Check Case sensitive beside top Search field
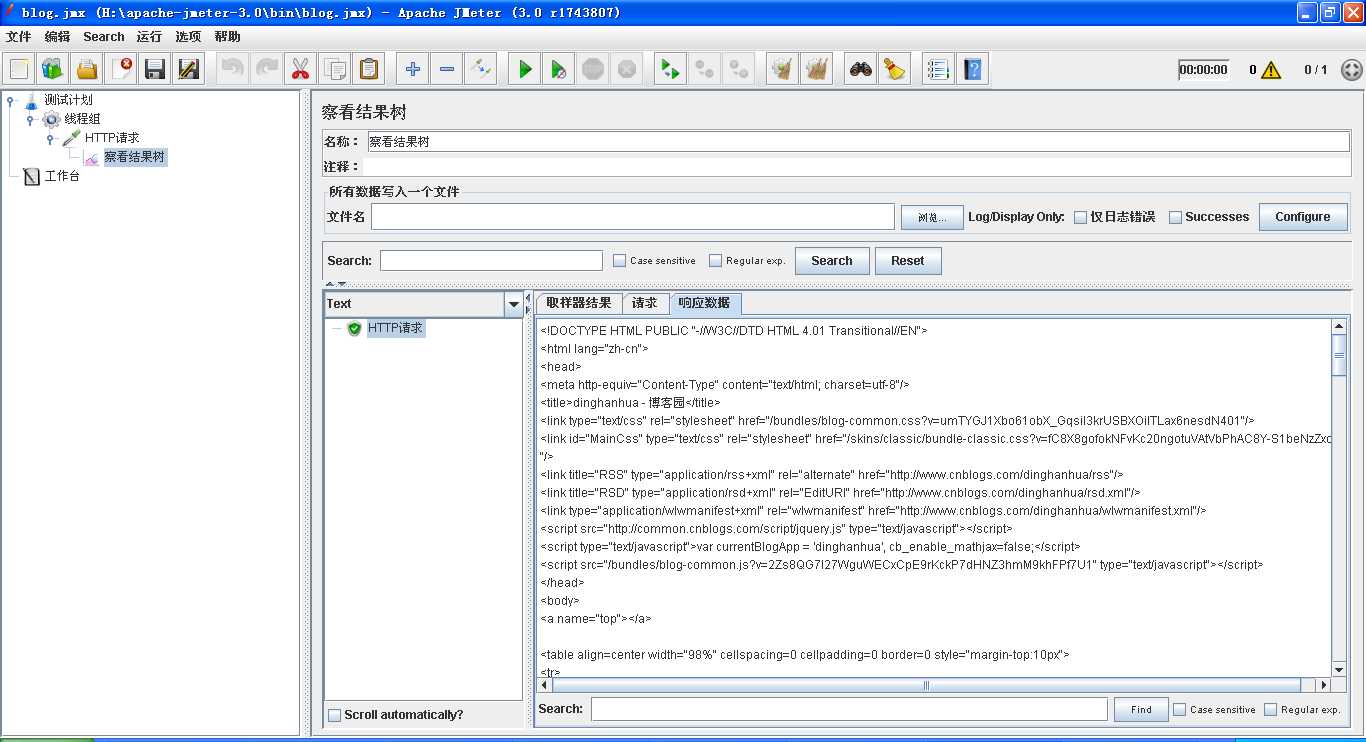 620,261
